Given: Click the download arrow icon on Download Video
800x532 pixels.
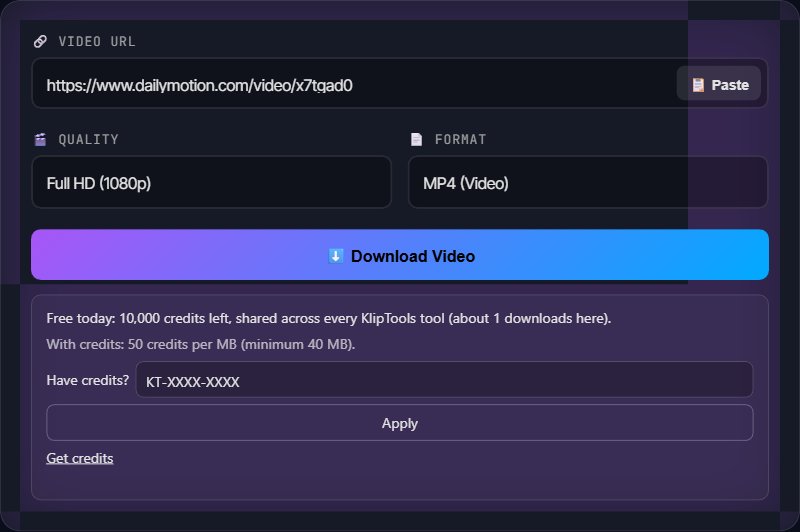Looking at the screenshot, I should 336,256.
